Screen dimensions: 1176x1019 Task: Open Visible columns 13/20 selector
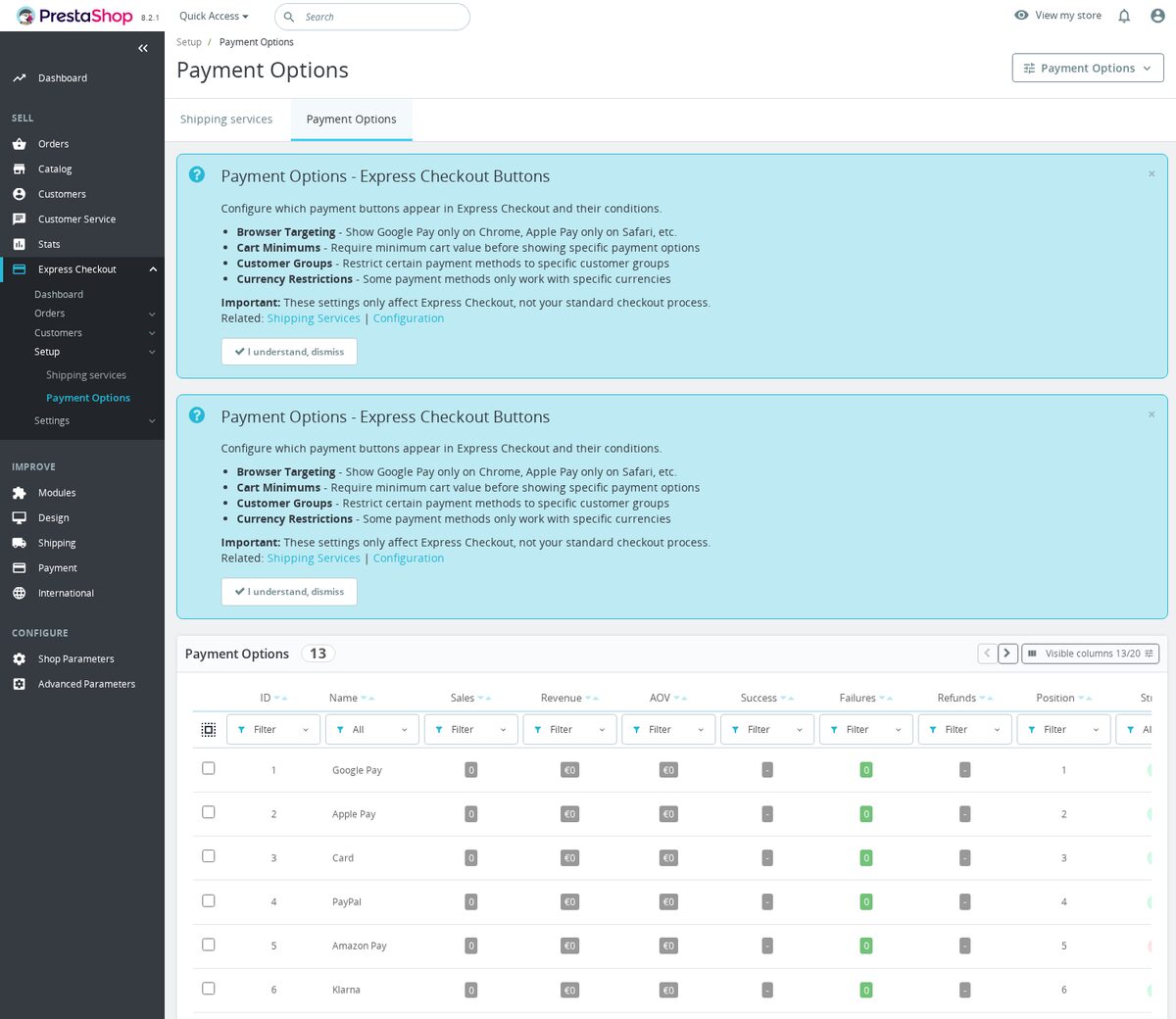pyautogui.click(x=1091, y=654)
